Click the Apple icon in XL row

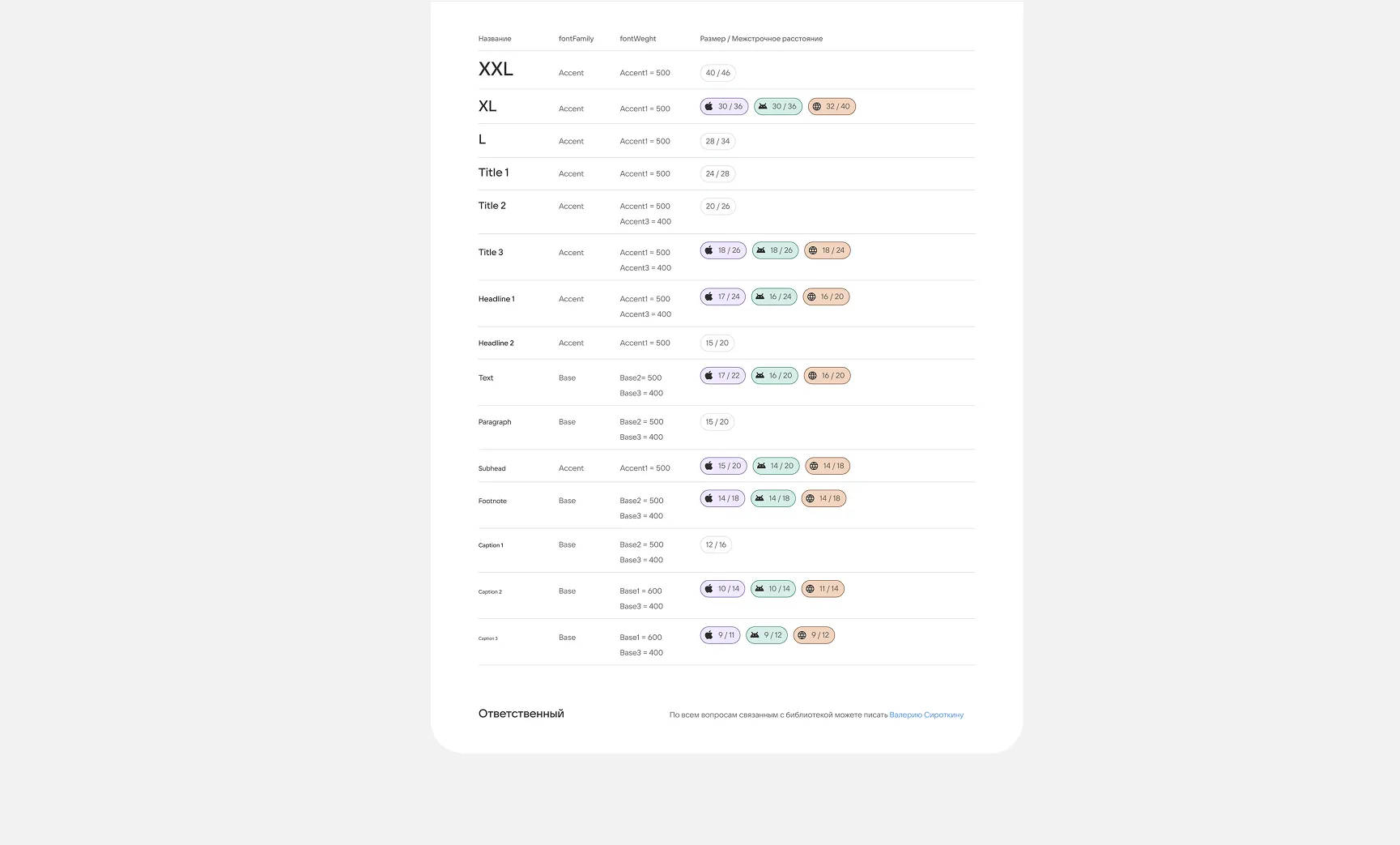coord(709,107)
